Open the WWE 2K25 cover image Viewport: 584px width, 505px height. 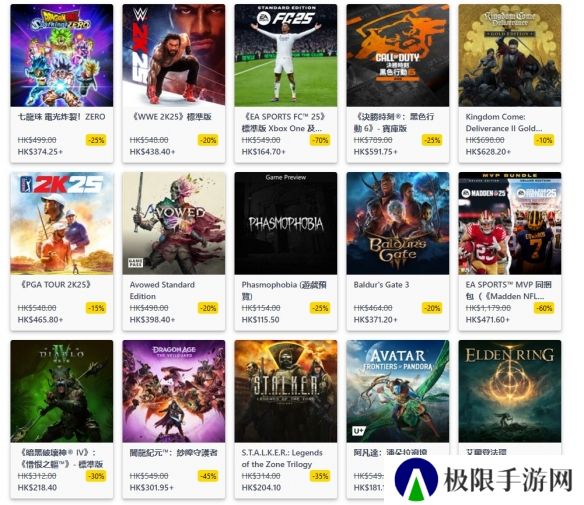[x=174, y=55]
